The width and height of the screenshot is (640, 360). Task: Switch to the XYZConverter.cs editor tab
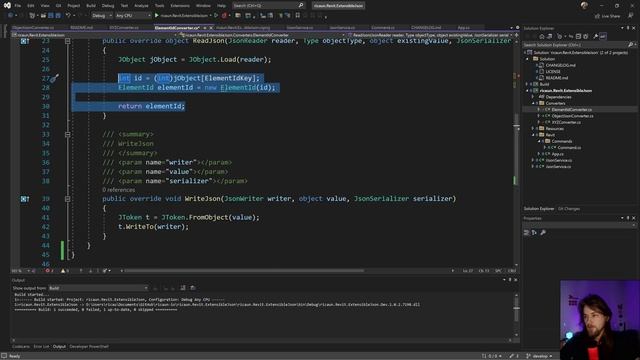click(x=124, y=28)
